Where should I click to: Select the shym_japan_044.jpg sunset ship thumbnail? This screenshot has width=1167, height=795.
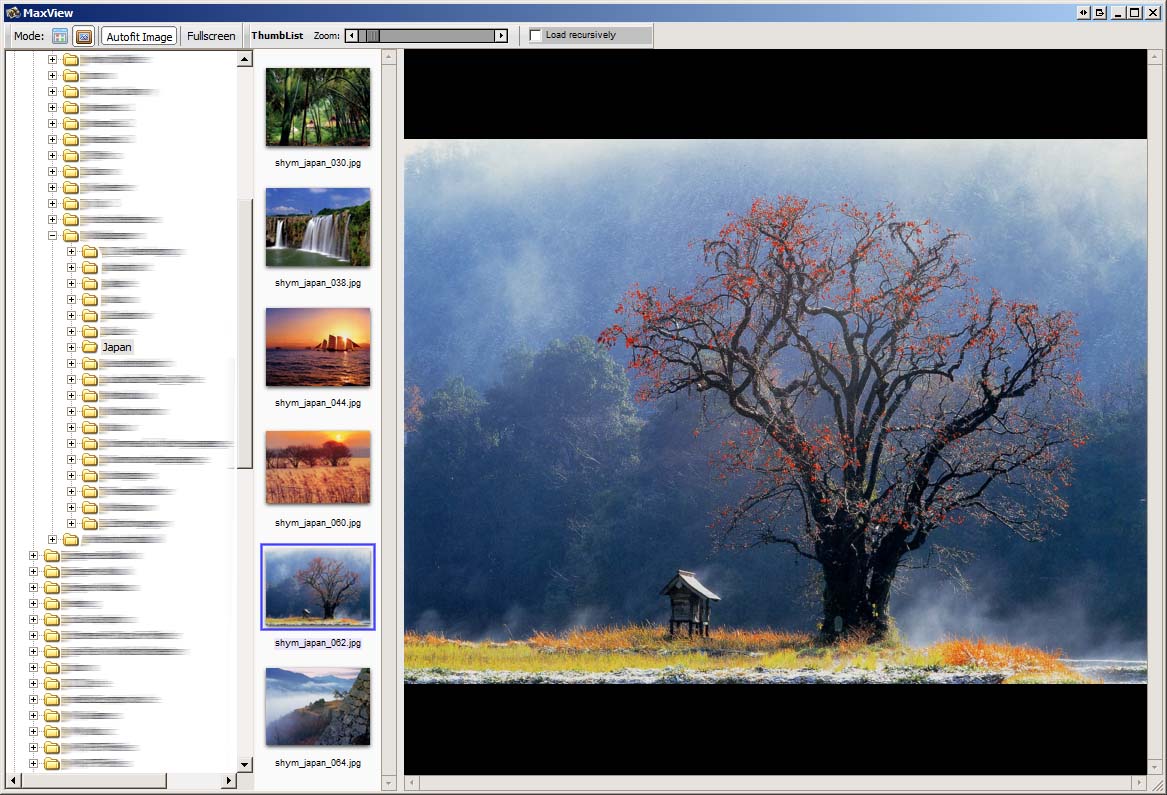point(318,347)
